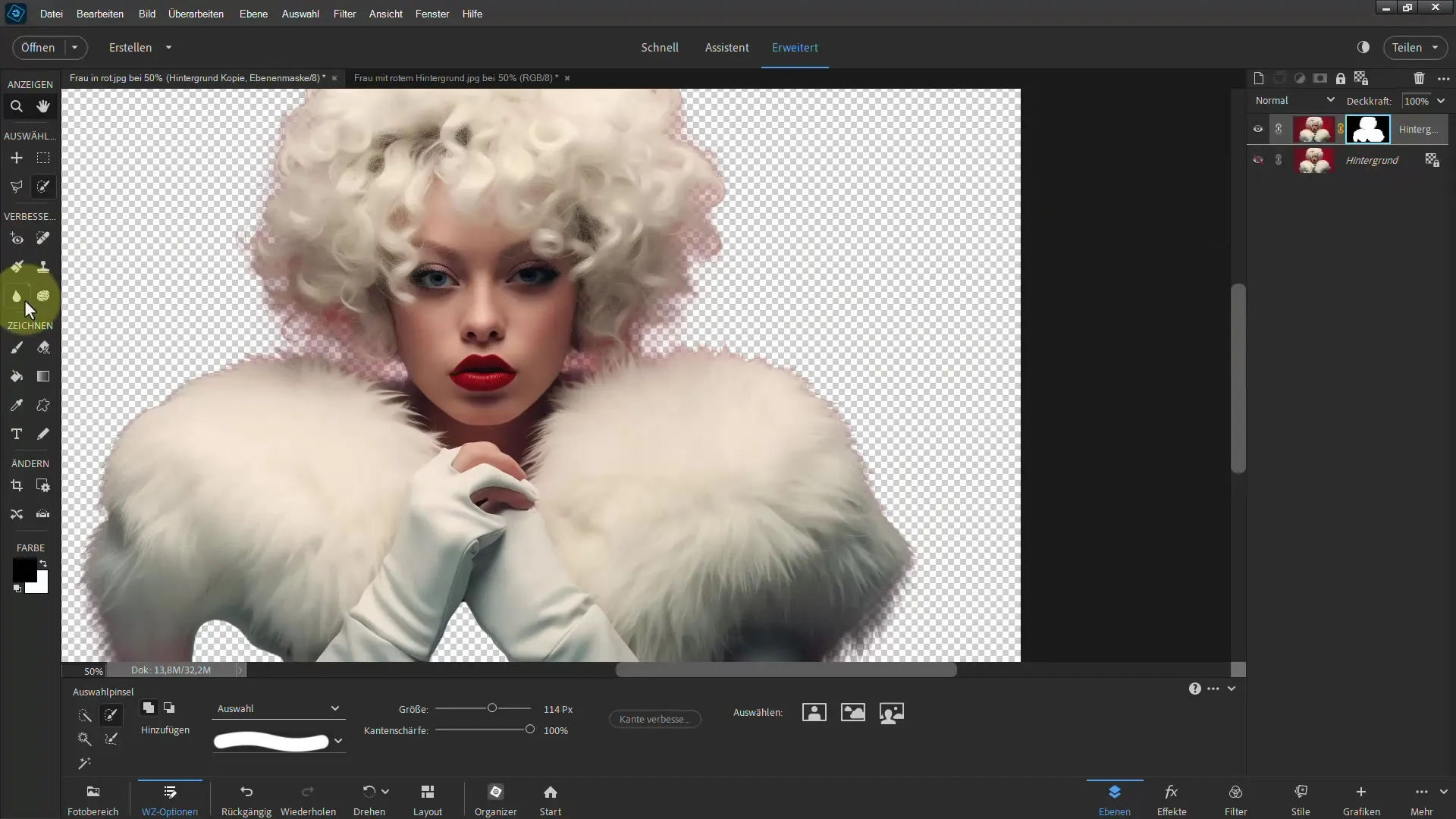Open the brush preset picker dropdown
This screenshot has height=819, width=1456.
[x=338, y=741]
